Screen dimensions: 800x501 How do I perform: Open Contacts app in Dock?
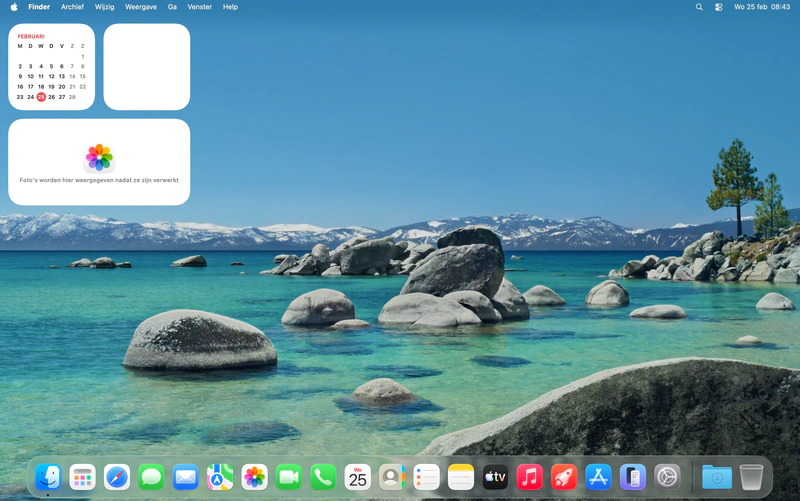pos(392,478)
